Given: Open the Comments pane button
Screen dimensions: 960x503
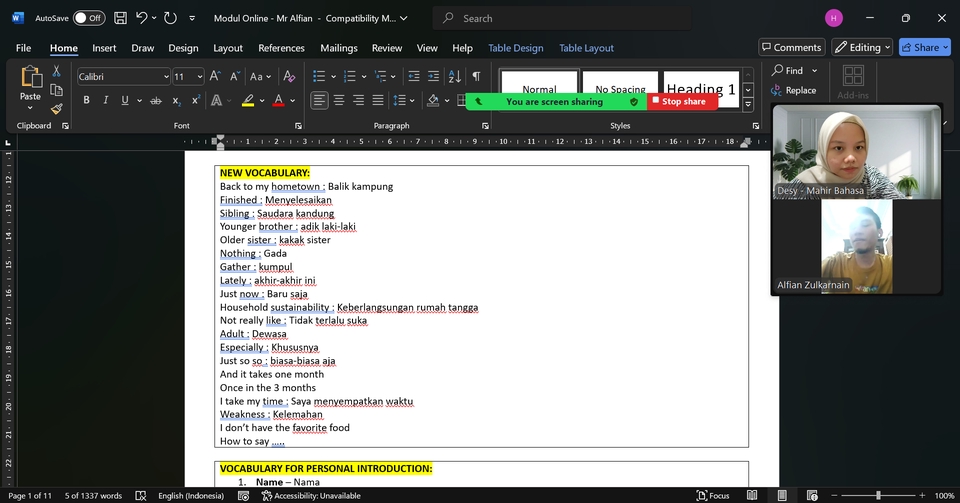Looking at the screenshot, I should (x=792, y=47).
